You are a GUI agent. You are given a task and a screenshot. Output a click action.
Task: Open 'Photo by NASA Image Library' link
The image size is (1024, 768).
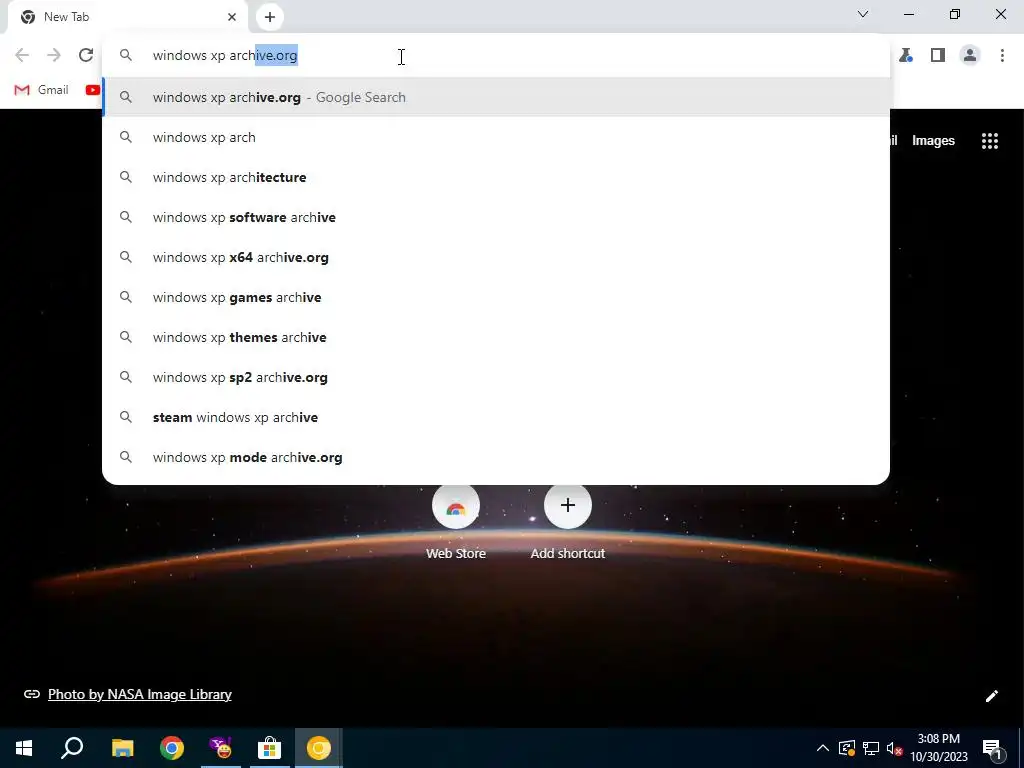[x=140, y=694]
